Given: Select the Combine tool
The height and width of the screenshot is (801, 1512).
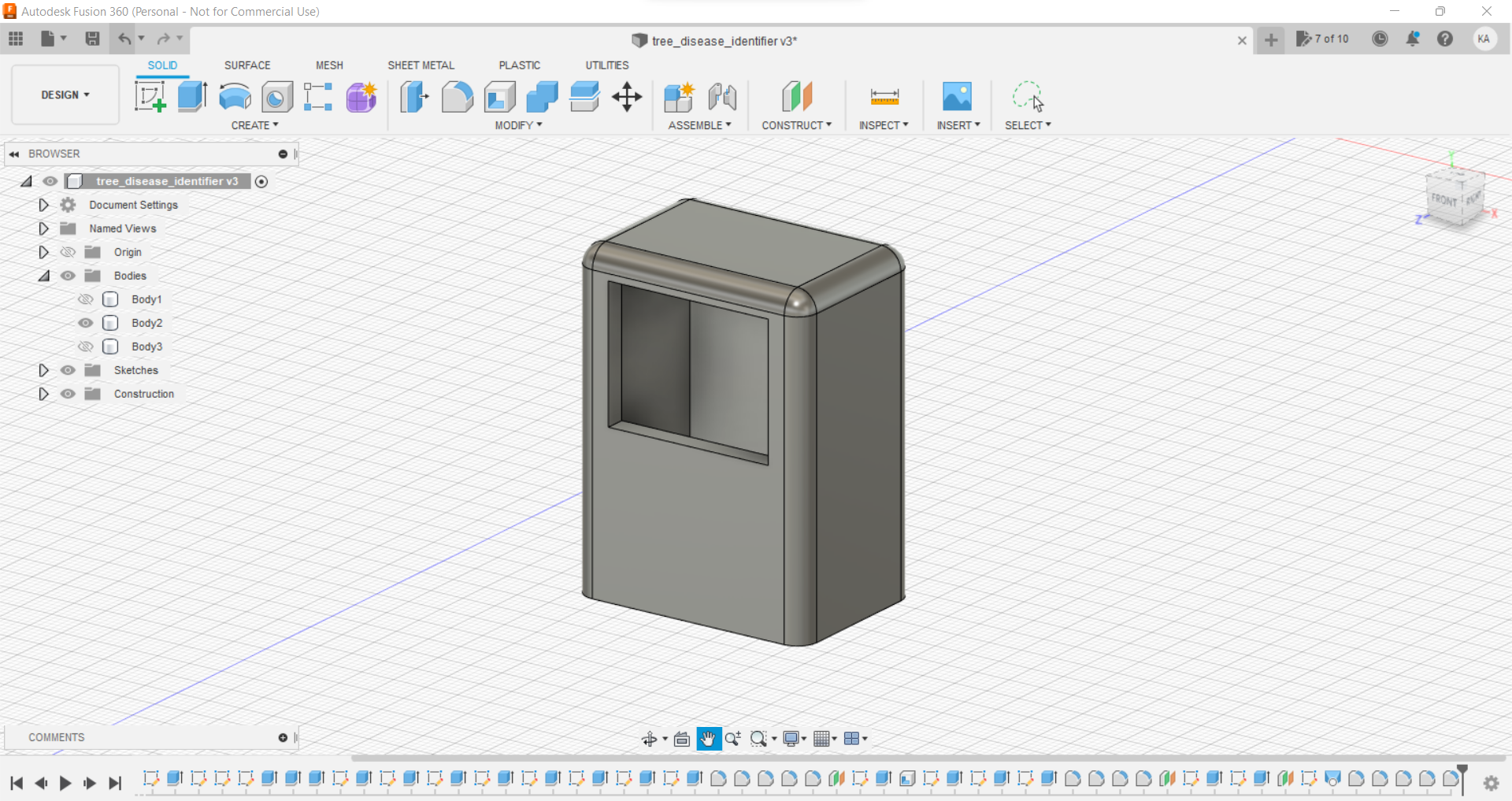Looking at the screenshot, I should pyautogui.click(x=542, y=97).
